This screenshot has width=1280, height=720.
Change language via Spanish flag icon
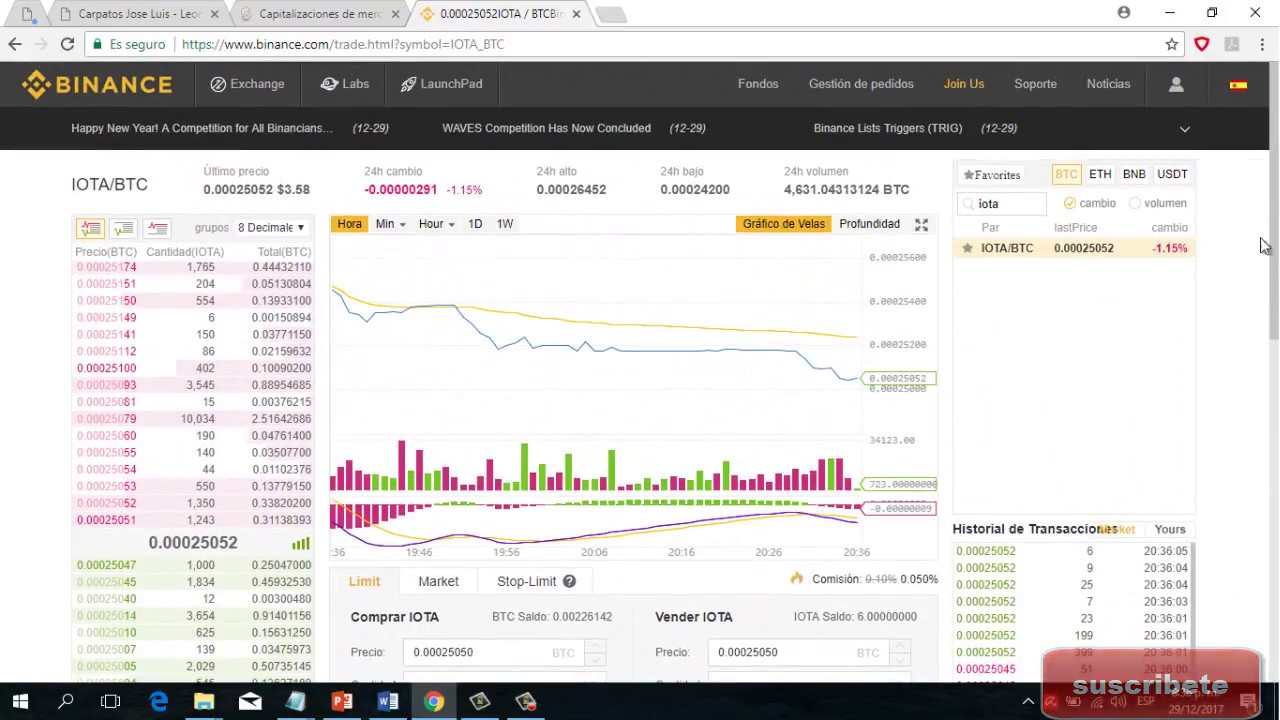click(1238, 85)
